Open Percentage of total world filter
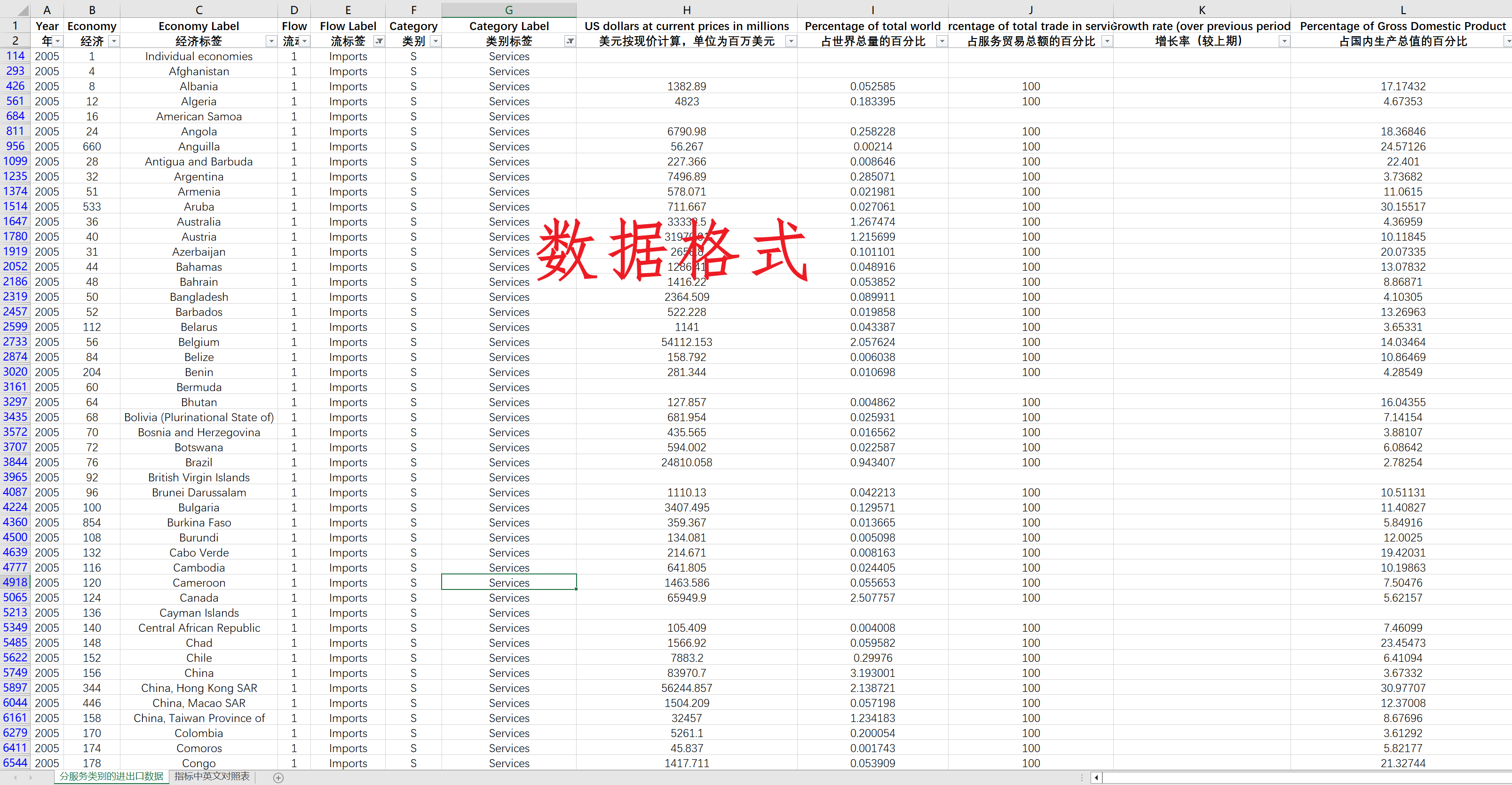The height and width of the screenshot is (785, 1512). (x=942, y=41)
